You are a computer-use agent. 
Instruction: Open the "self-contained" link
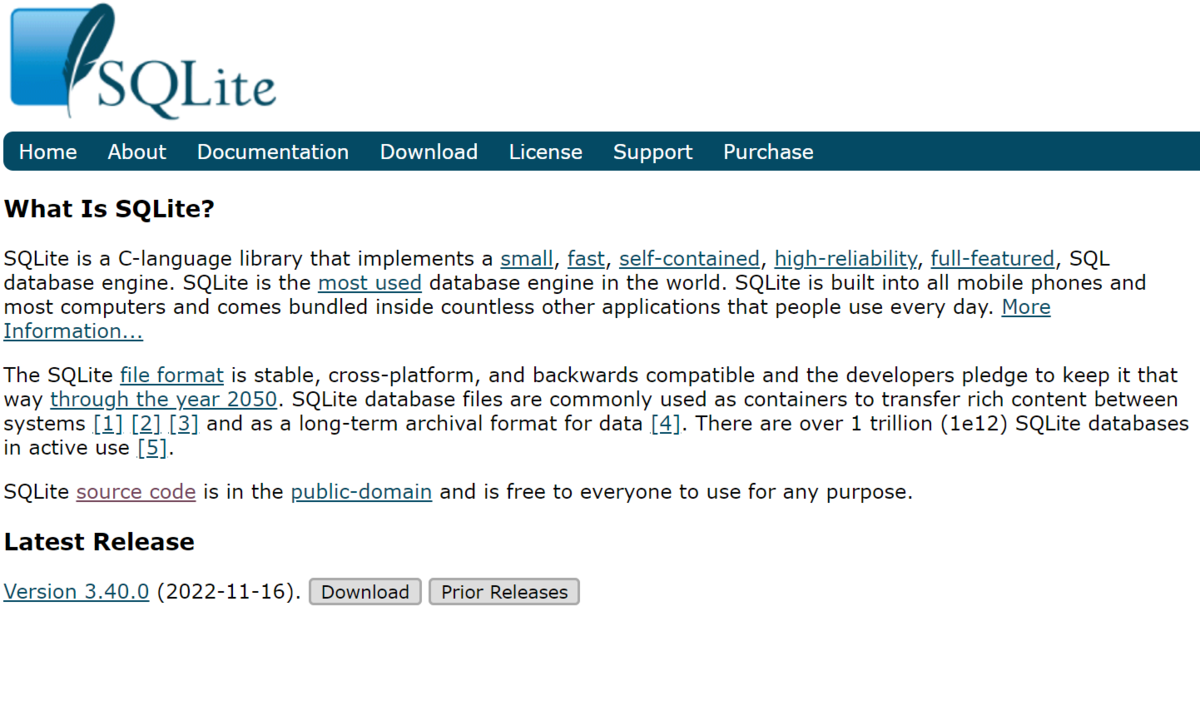pos(689,259)
